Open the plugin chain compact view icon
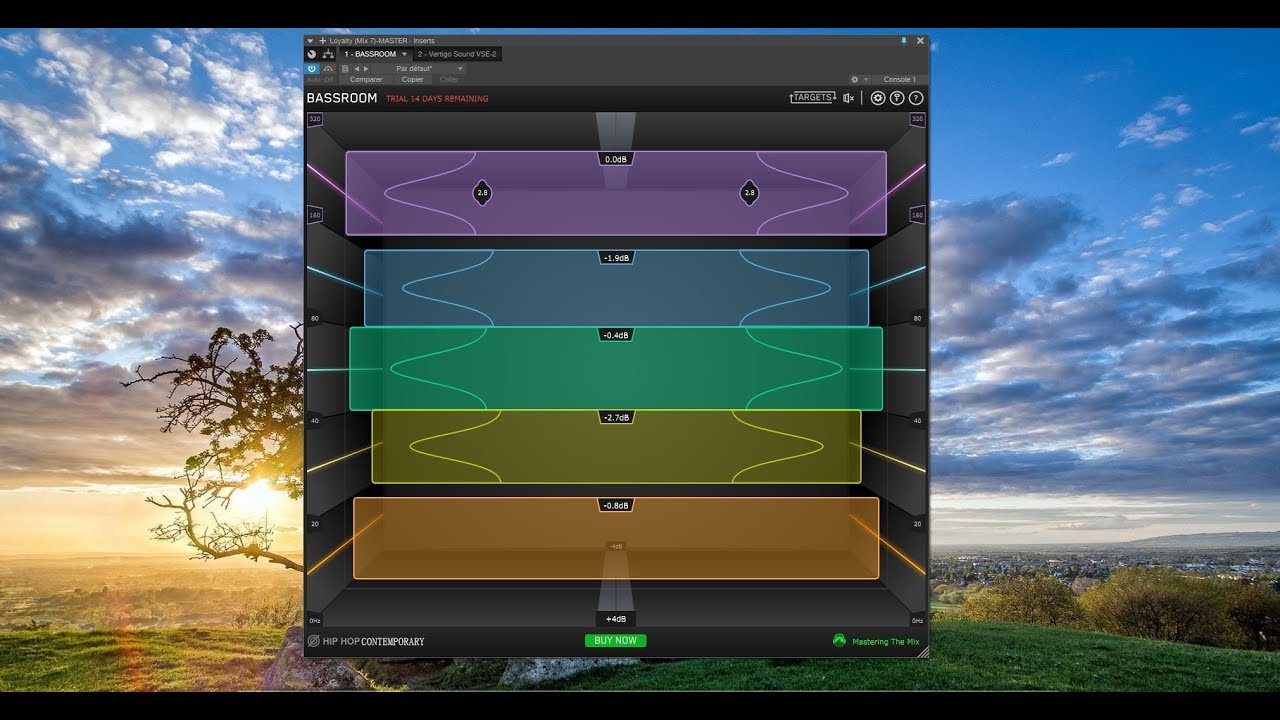Image resolution: width=1280 pixels, height=720 pixels. pyautogui.click(x=312, y=54)
